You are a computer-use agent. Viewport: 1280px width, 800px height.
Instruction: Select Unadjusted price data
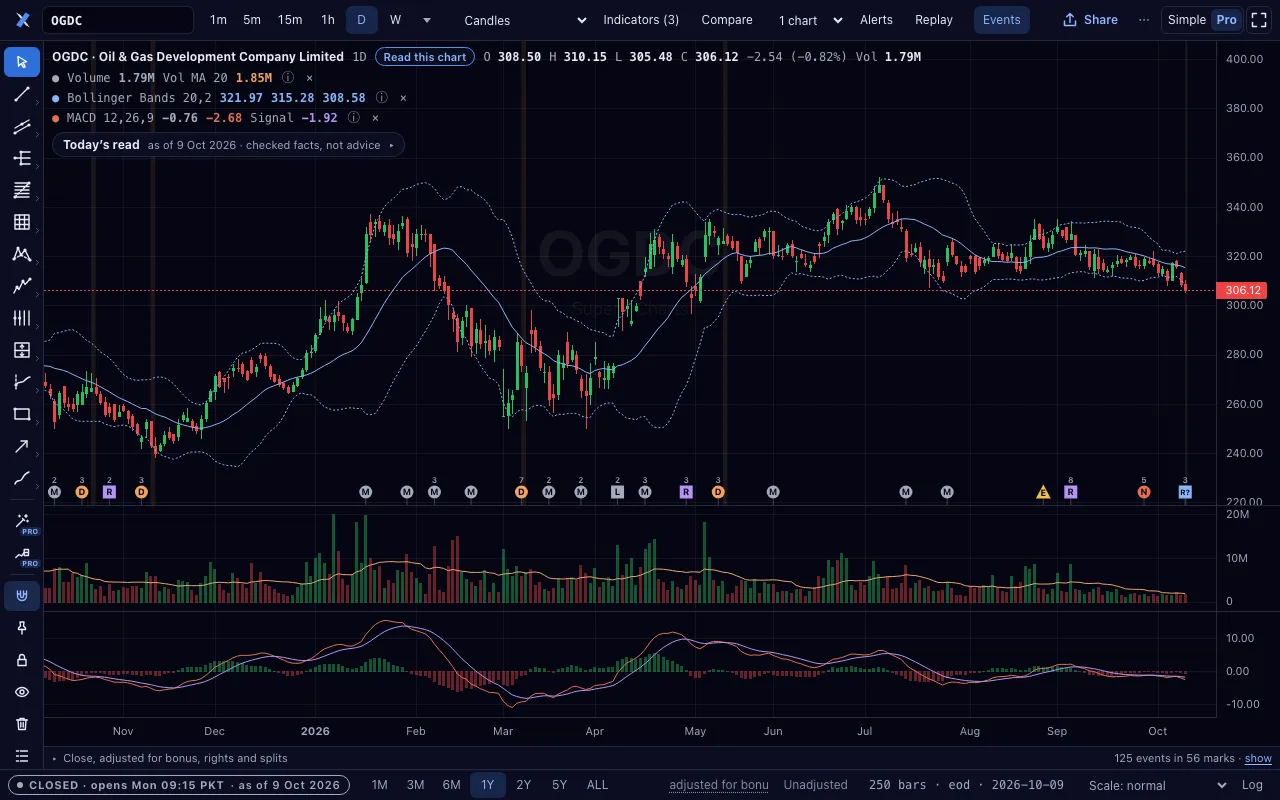coord(815,785)
